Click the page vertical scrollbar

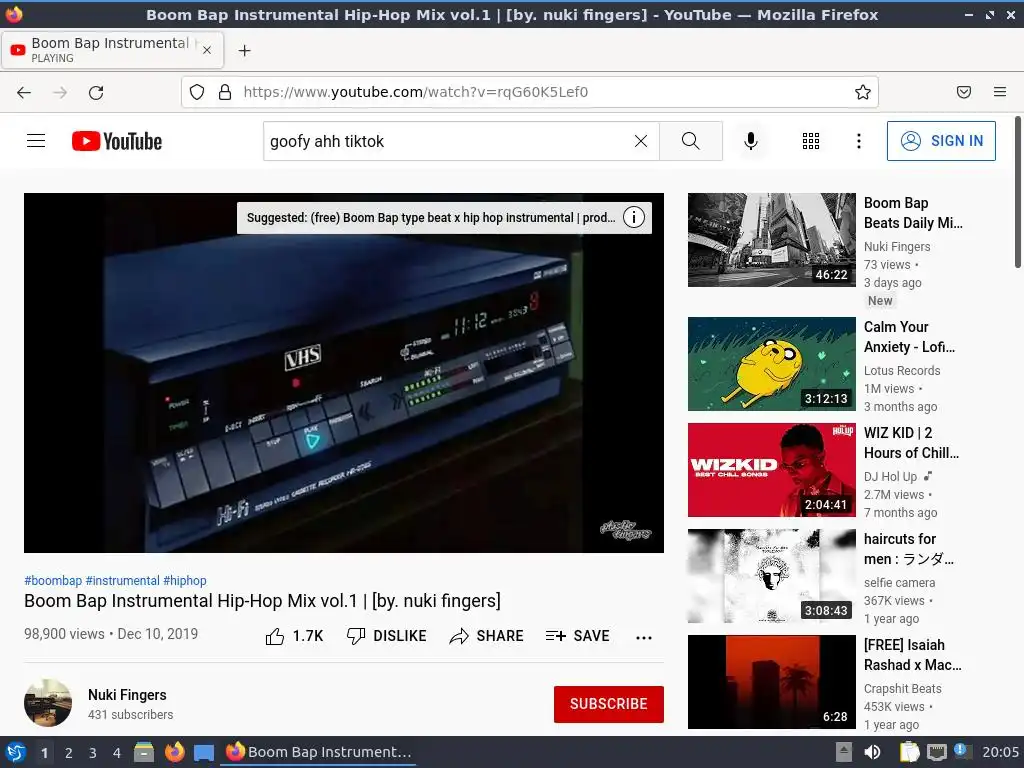1017,191
